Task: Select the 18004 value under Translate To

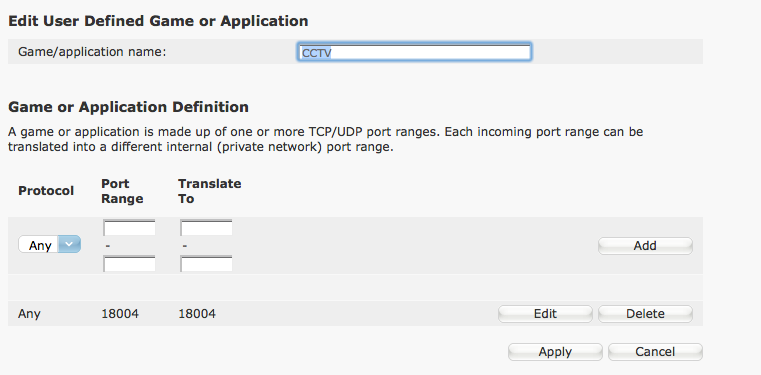Action: coord(197,314)
